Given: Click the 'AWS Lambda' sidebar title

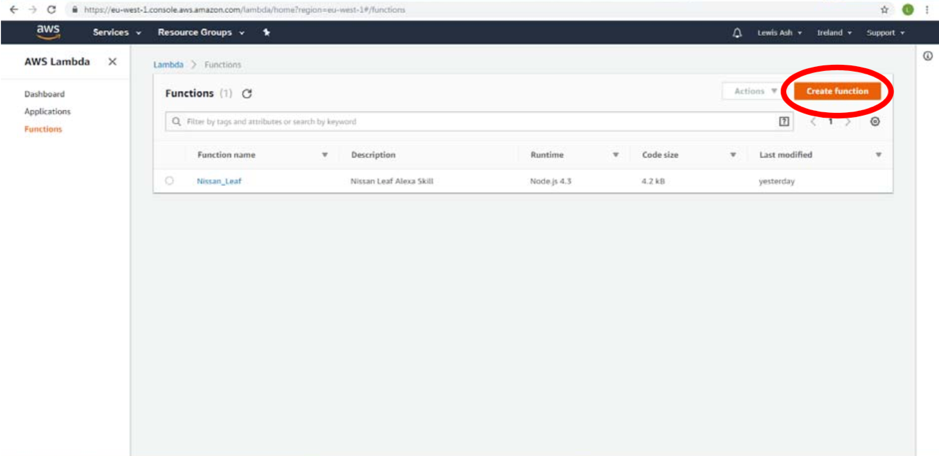Looking at the screenshot, I should 57,62.
